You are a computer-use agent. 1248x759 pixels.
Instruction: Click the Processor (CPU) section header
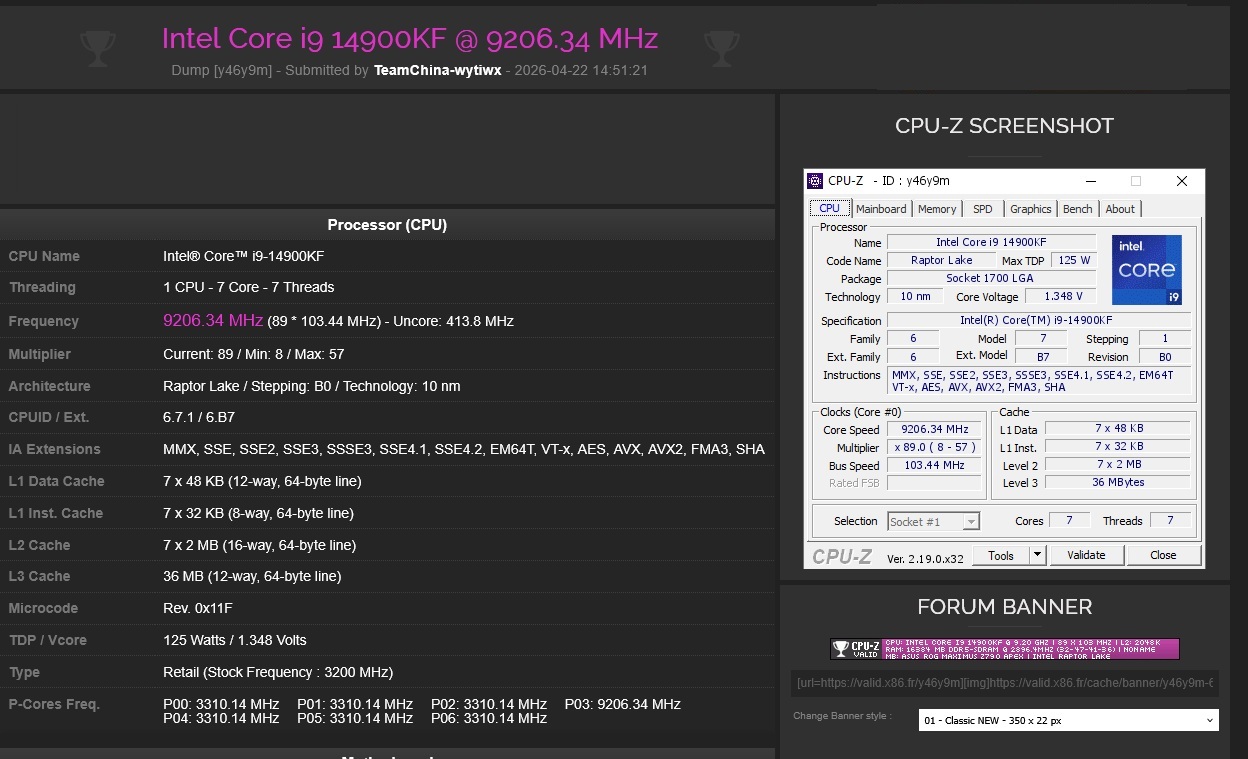click(387, 224)
